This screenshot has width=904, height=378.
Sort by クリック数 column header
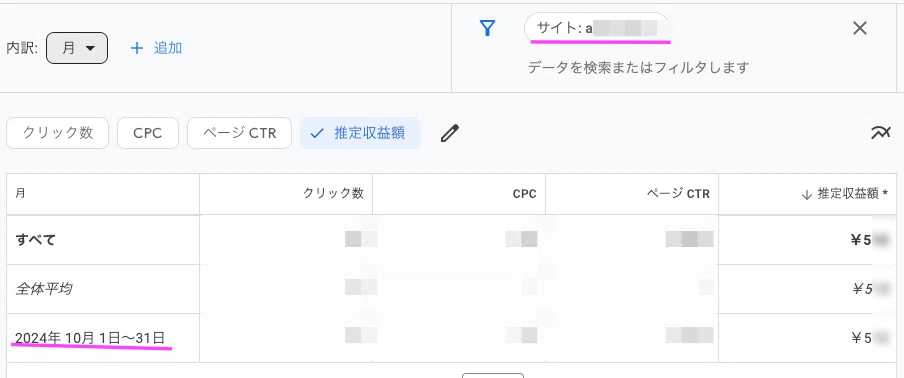(x=334, y=194)
